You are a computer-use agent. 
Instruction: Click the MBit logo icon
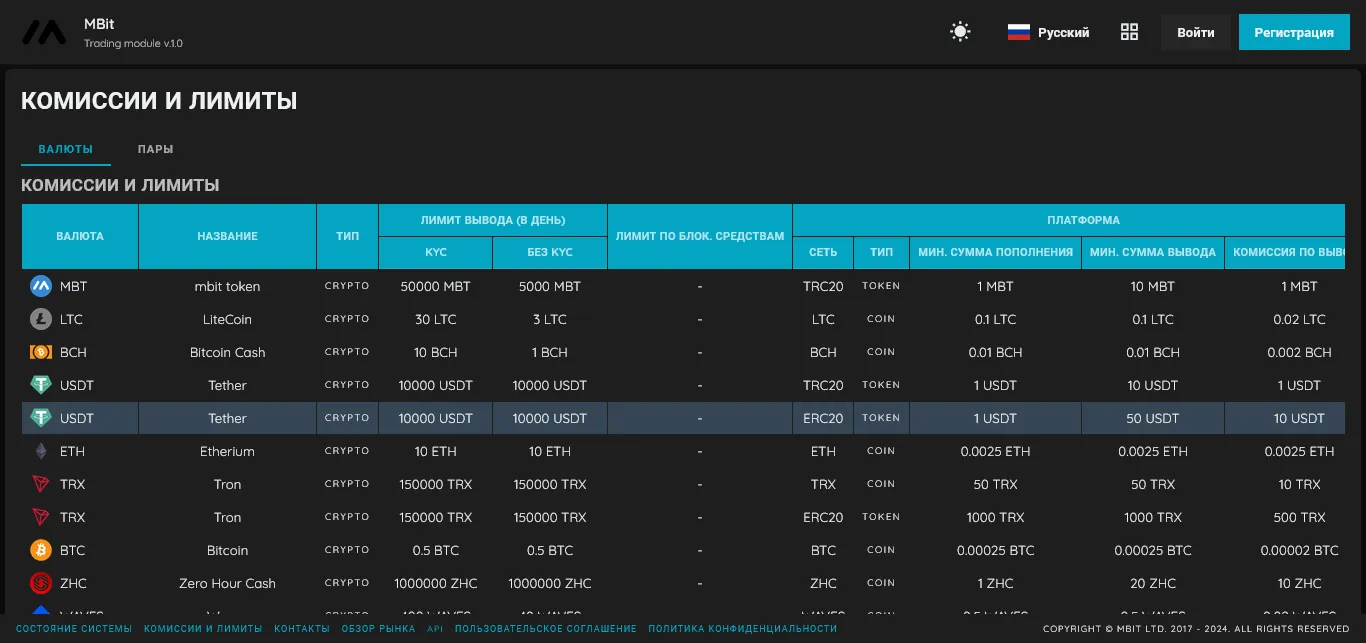[45, 33]
